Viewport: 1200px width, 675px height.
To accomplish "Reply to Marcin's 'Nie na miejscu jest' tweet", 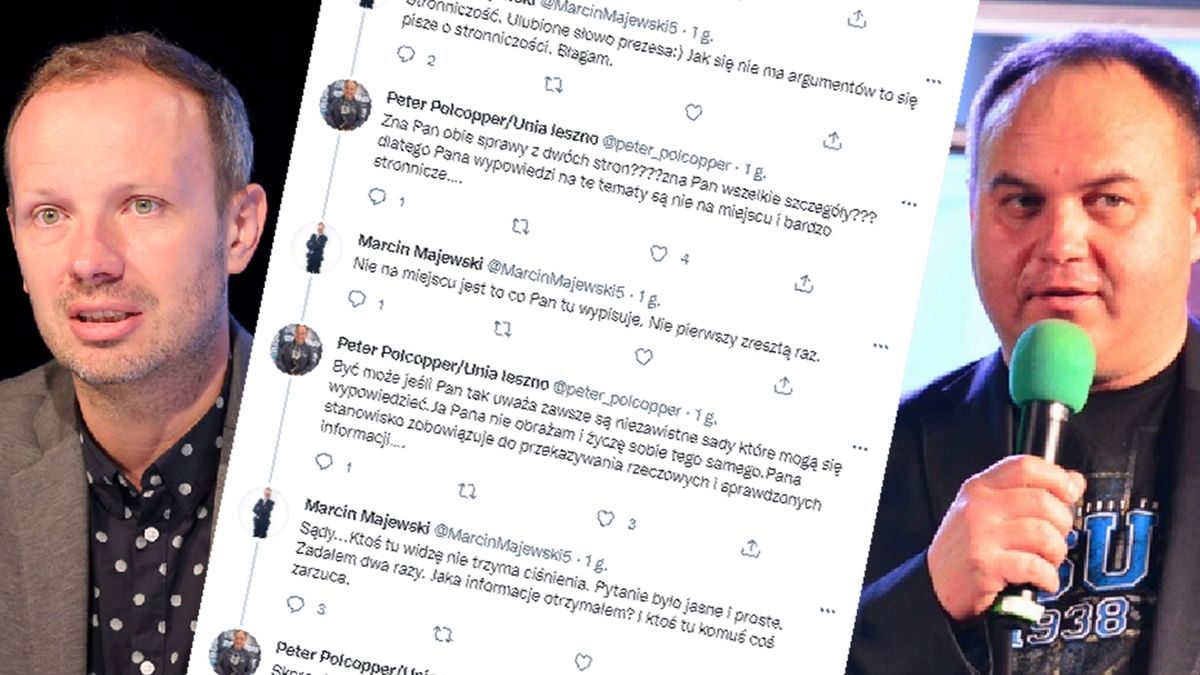I will pyautogui.click(x=357, y=298).
